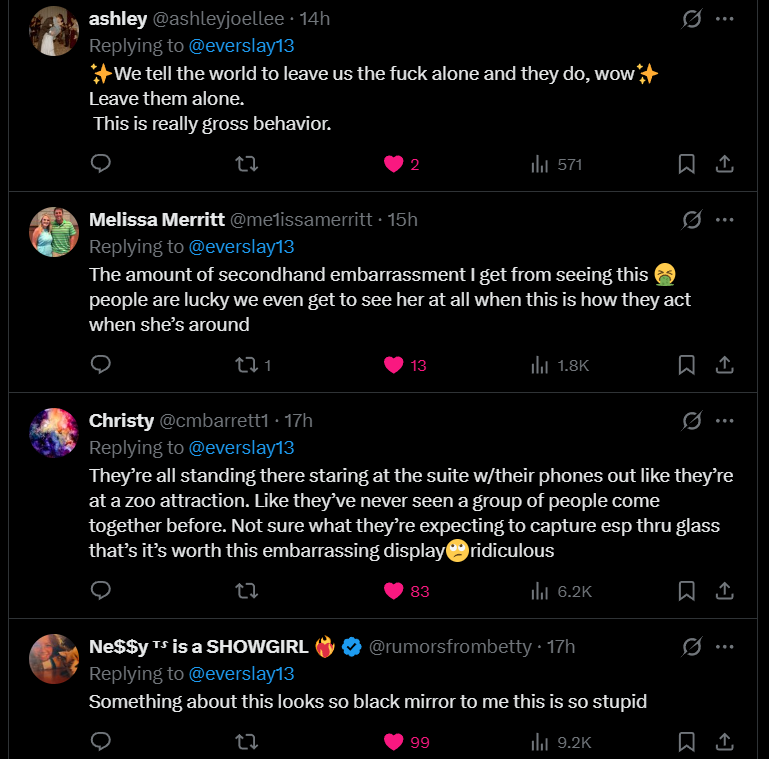The width and height of the screenshot is (769, 759).
Task: Reply to Christy's tweet
Action: pyautogui.click(x=100, y=591)
